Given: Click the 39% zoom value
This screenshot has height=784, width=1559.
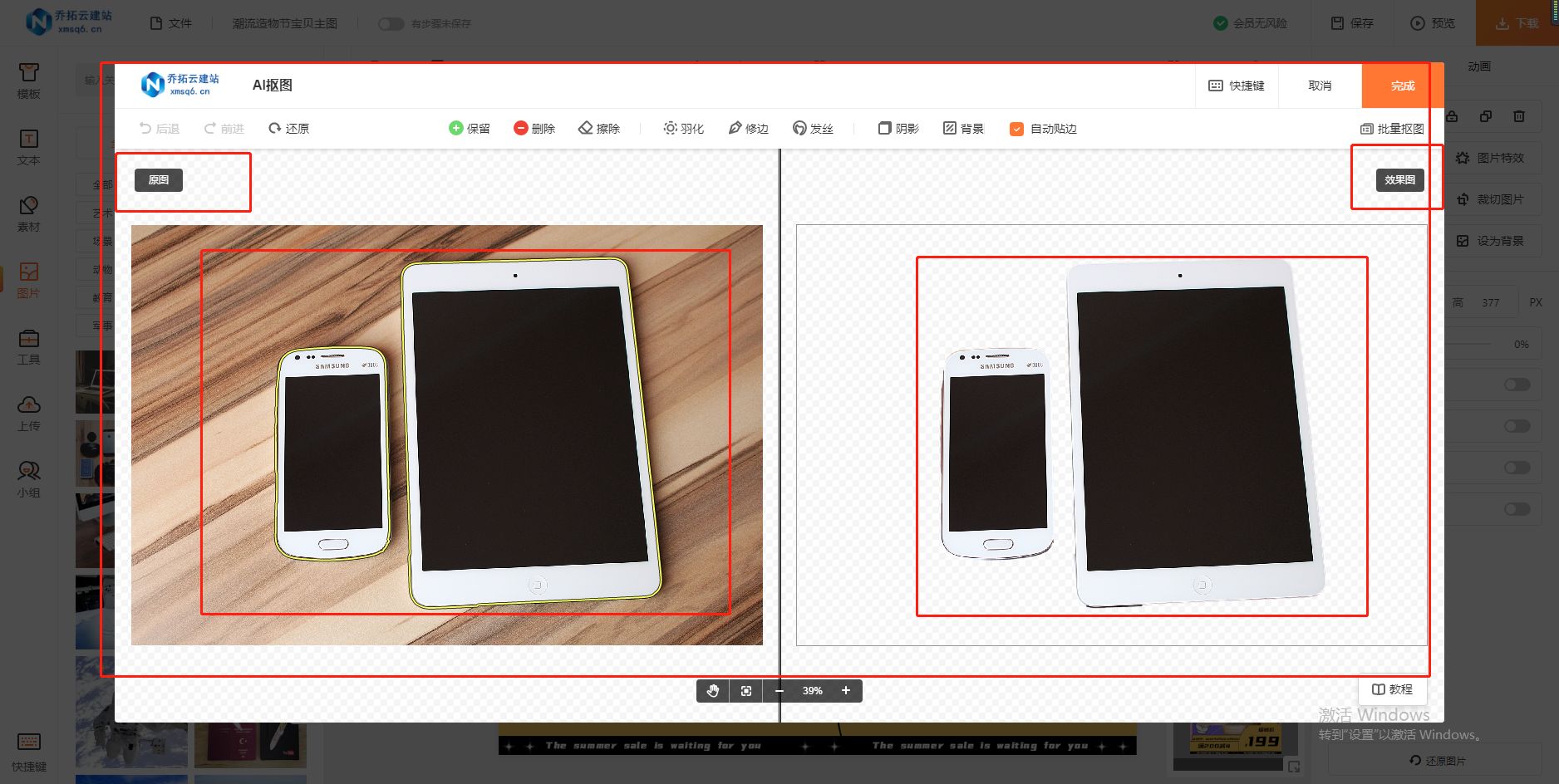Looking at the screenshot, I should pos(812,691).
